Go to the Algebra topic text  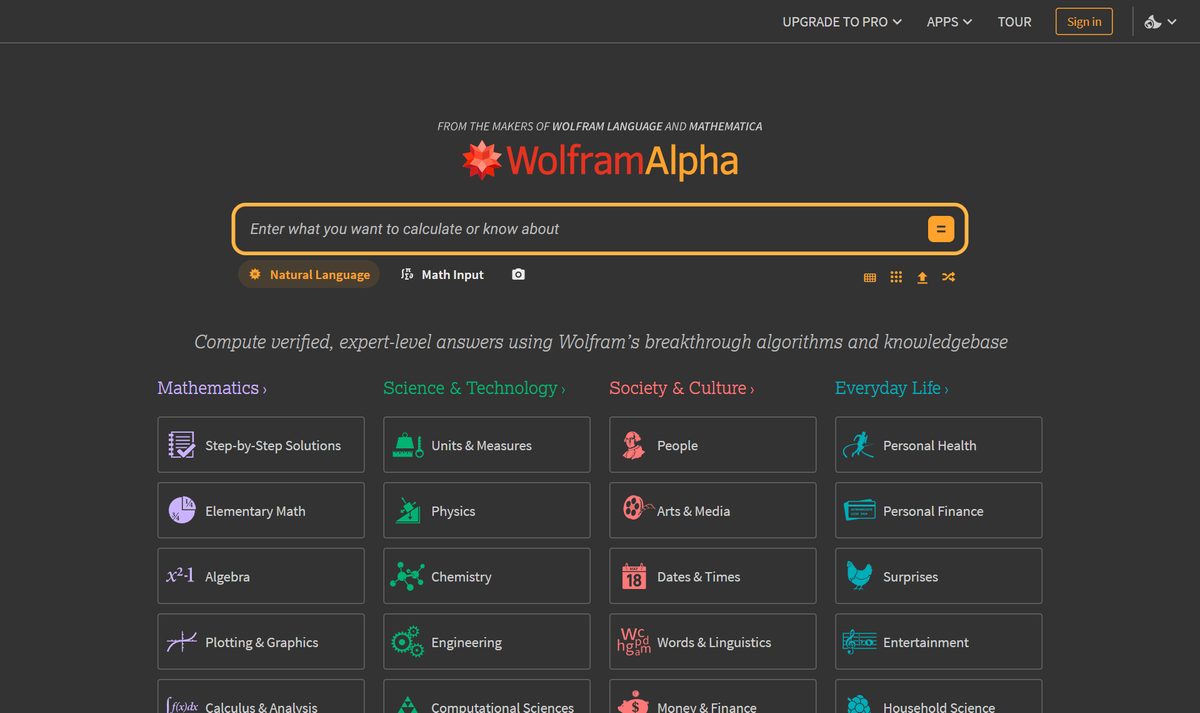227,577
